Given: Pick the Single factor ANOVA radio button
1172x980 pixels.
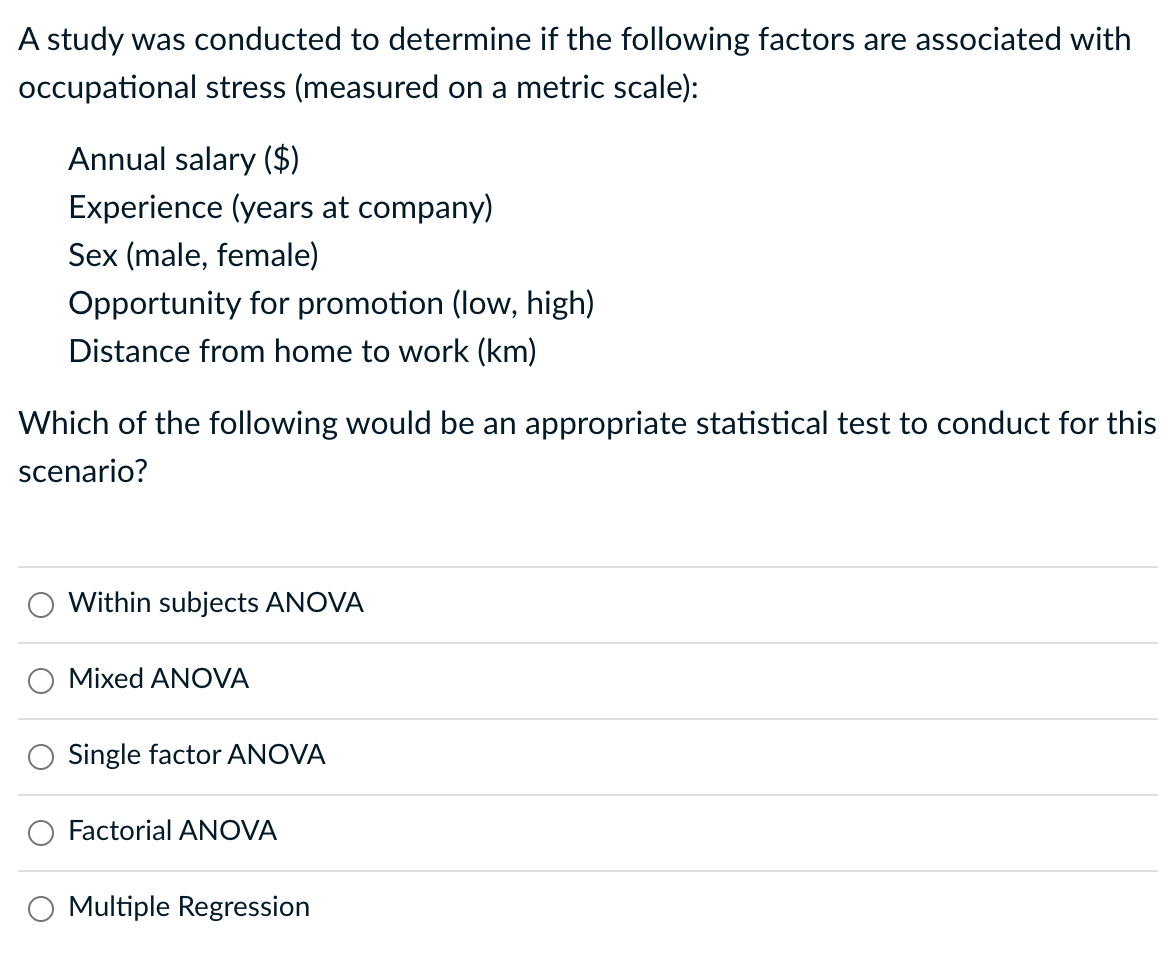Looking at the screenshot, I should pos(41,756).
